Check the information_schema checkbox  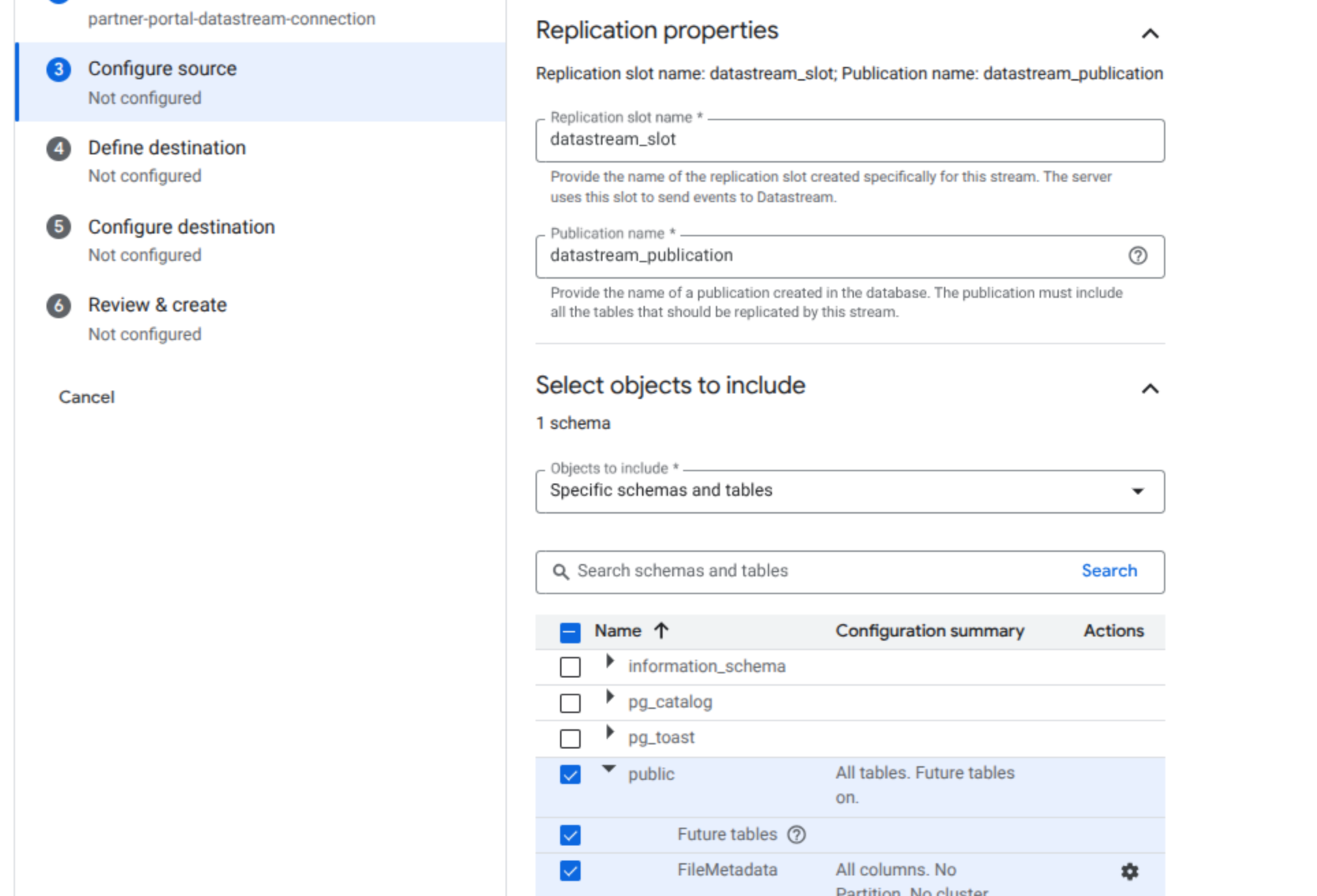coord(570,667)
